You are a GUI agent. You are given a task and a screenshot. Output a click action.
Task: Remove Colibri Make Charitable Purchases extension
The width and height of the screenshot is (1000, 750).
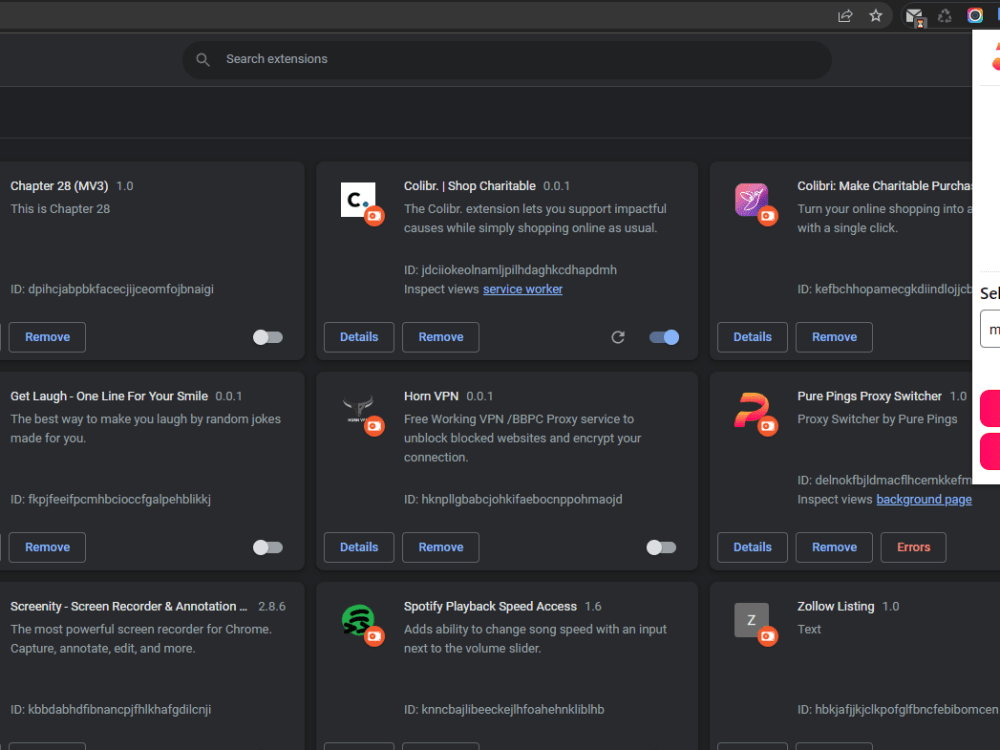[834, 337]
